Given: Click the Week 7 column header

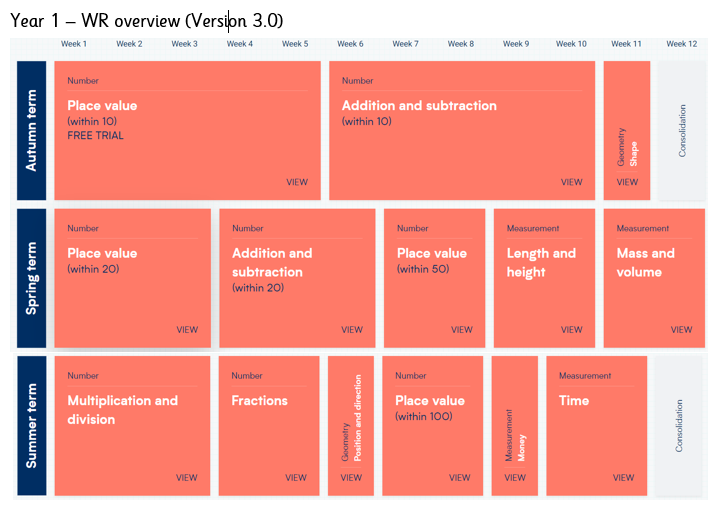Looking at the screenshot, I should 405,44.
